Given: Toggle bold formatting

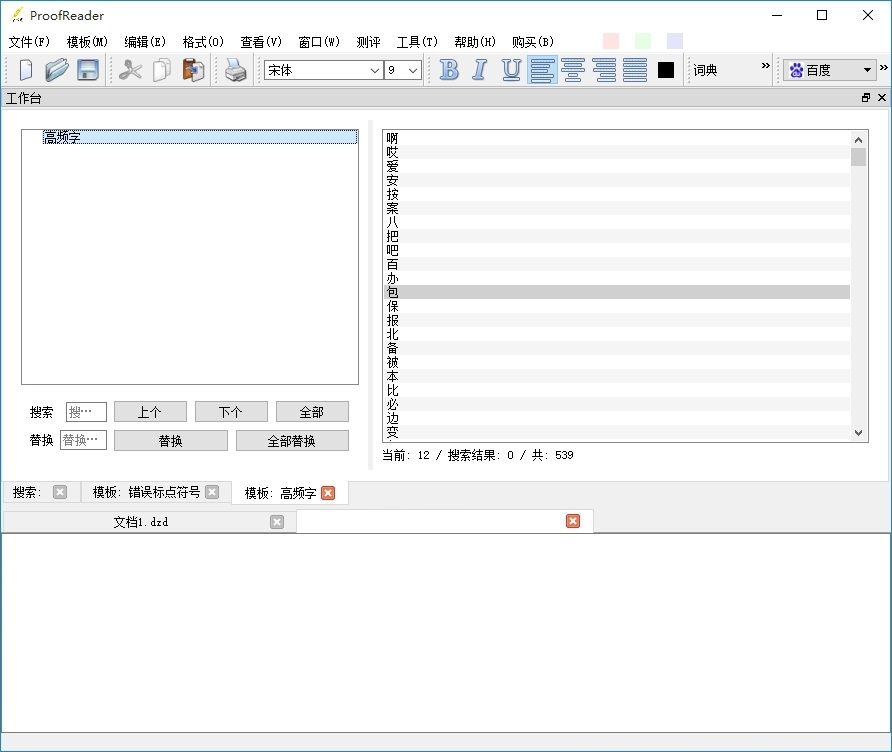Looking at the screenshot, I should [x=449, y=70].
